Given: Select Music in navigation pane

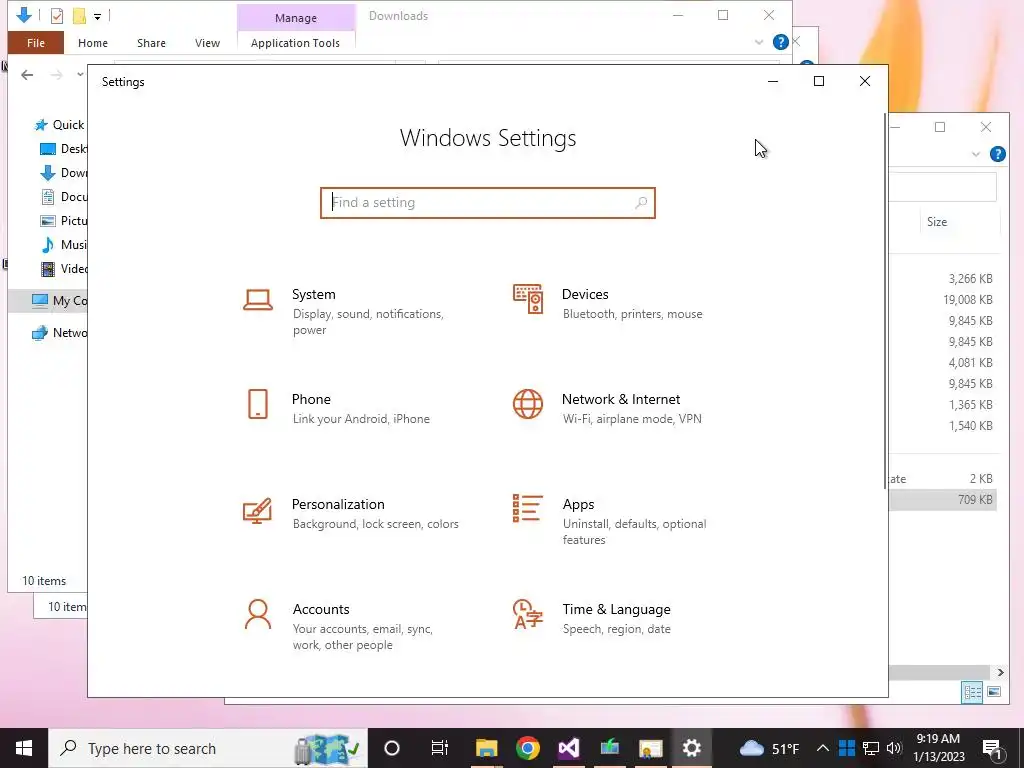Looking at the screenshot, I should point(63,245).
